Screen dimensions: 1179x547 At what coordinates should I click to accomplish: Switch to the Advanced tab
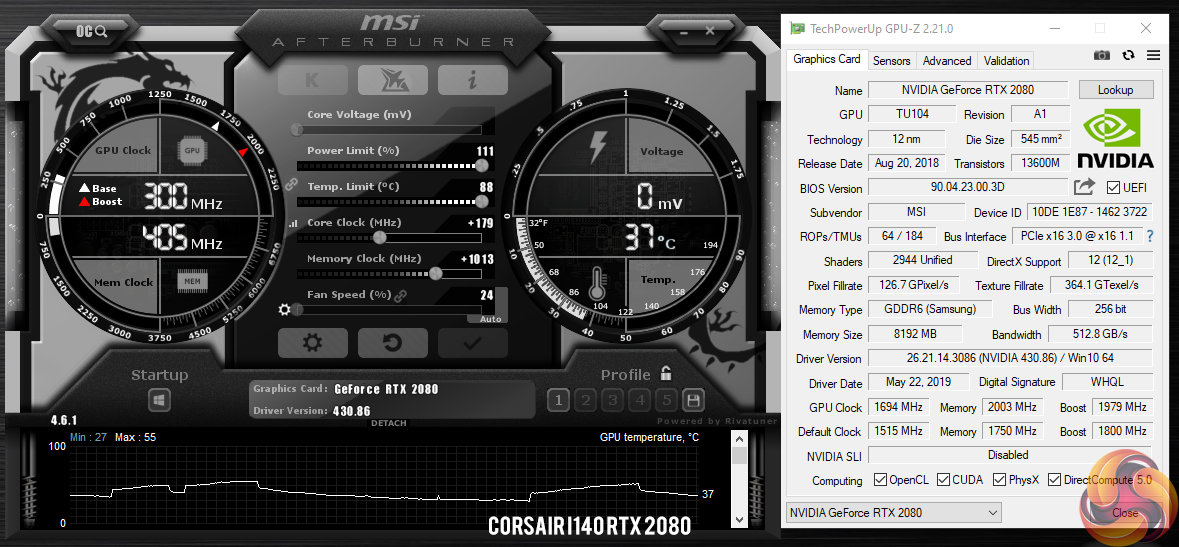click(x=947, y=60)
